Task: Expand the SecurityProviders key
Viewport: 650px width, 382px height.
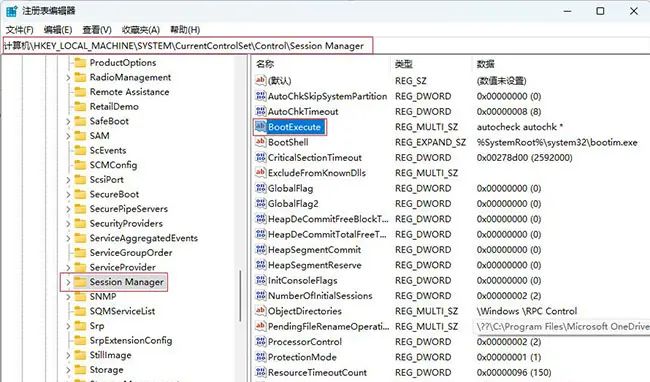Action: pyautogui.click(x=68, y=224)
